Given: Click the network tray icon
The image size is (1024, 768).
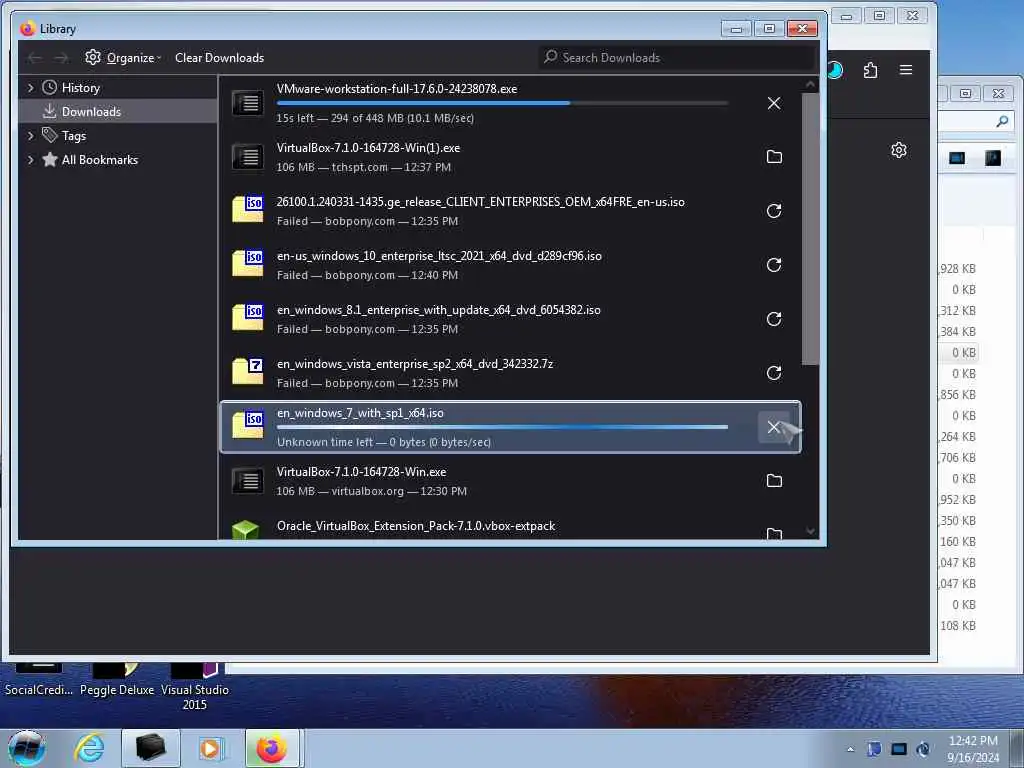Looking at the screenshot, I should point(899,749).
